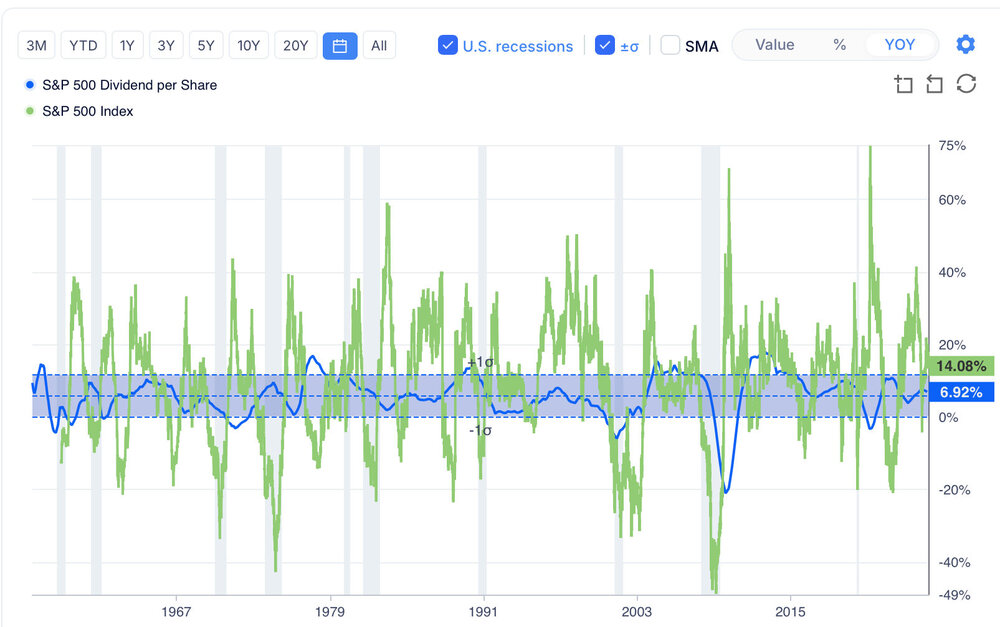
Task: Refresh the chart with the reload icon
Action: pos(966,84)
